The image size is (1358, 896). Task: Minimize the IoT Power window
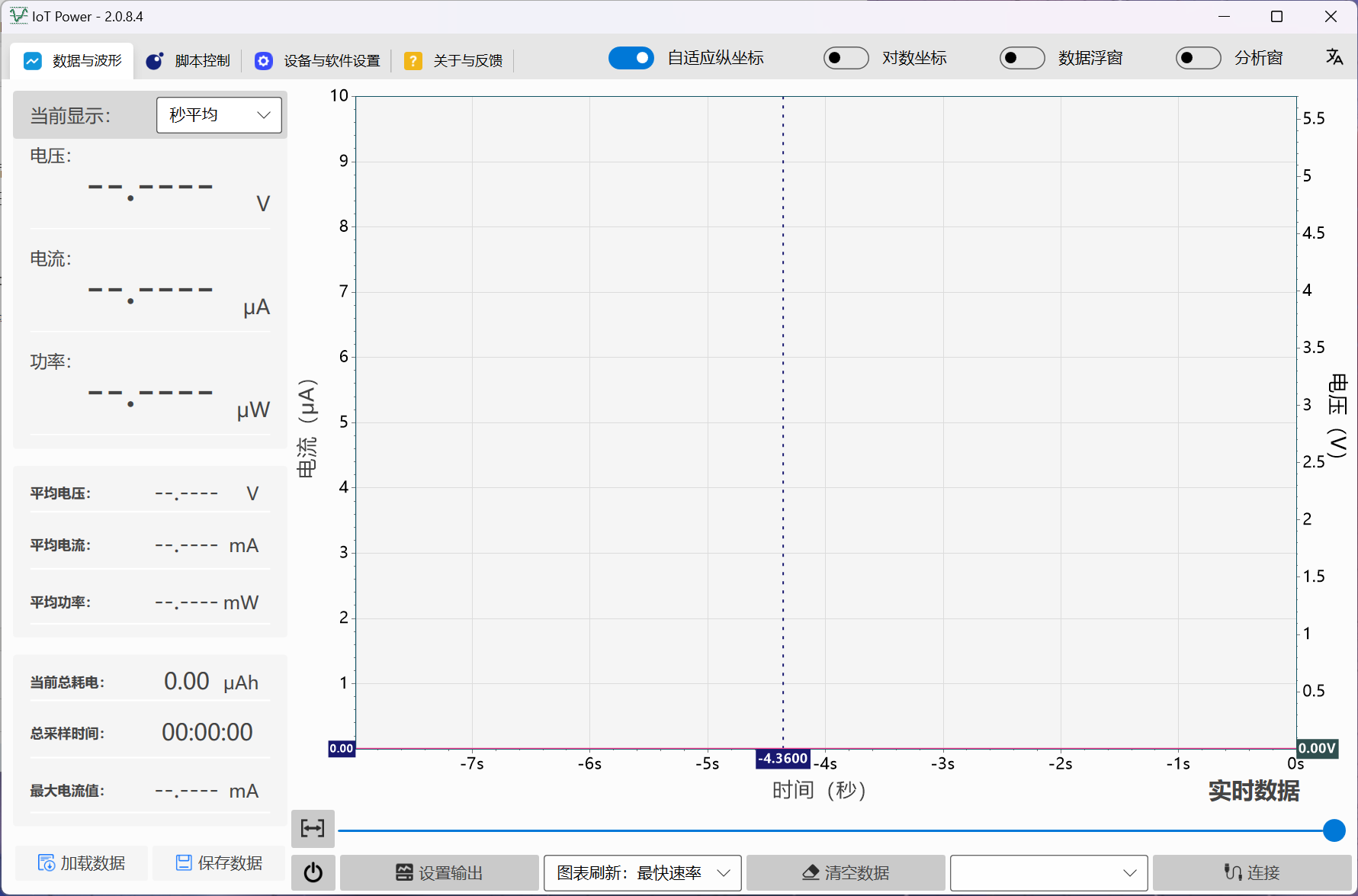1225,17
